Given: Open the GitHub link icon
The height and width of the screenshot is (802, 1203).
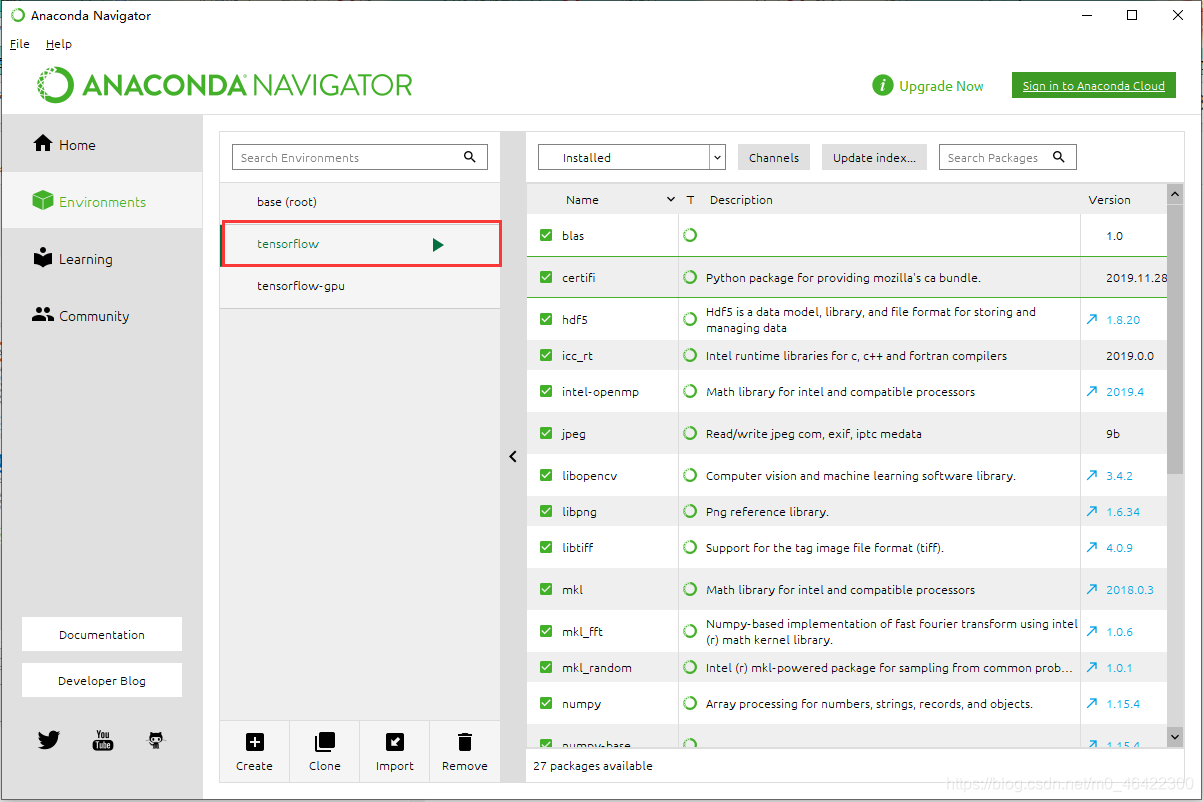Looking at the screenshot, I should tap(156, 740).
